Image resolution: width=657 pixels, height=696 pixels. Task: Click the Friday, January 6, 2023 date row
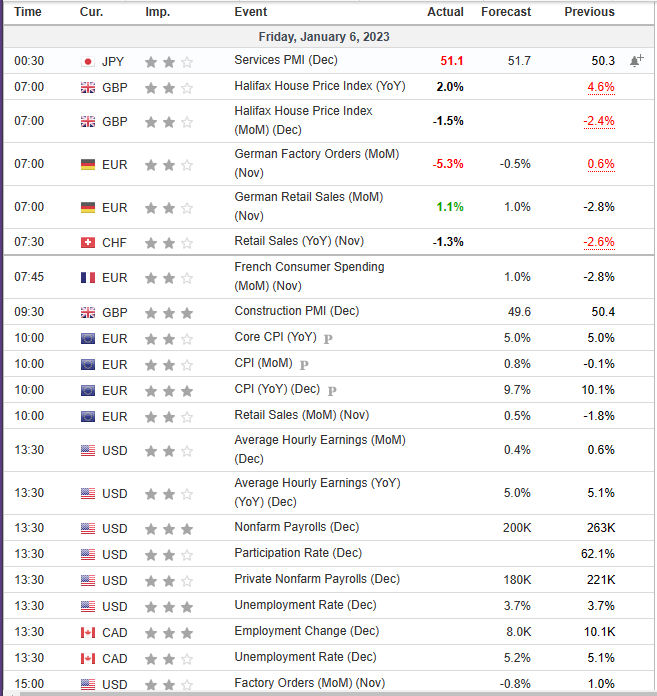pyautogui.click(x=324, y=37)
